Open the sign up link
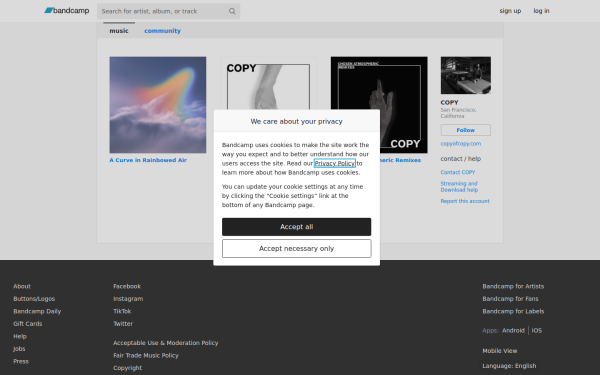 coord(510,11)
